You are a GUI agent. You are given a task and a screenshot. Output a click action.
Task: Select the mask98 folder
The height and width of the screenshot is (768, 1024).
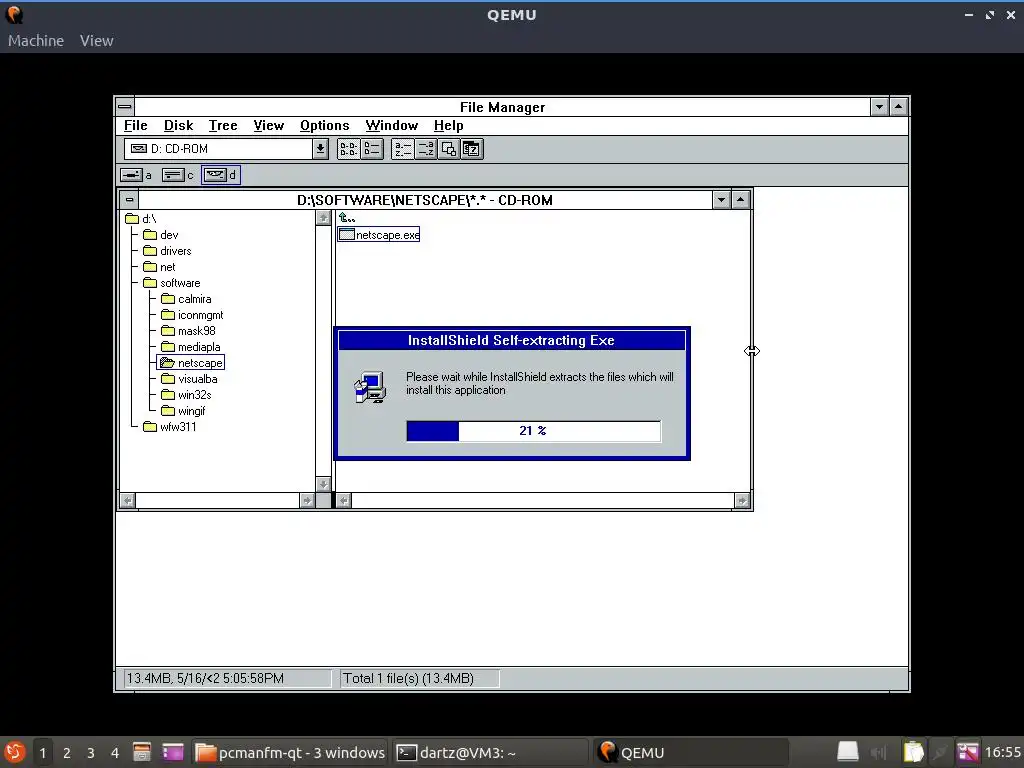coord(188,331)
